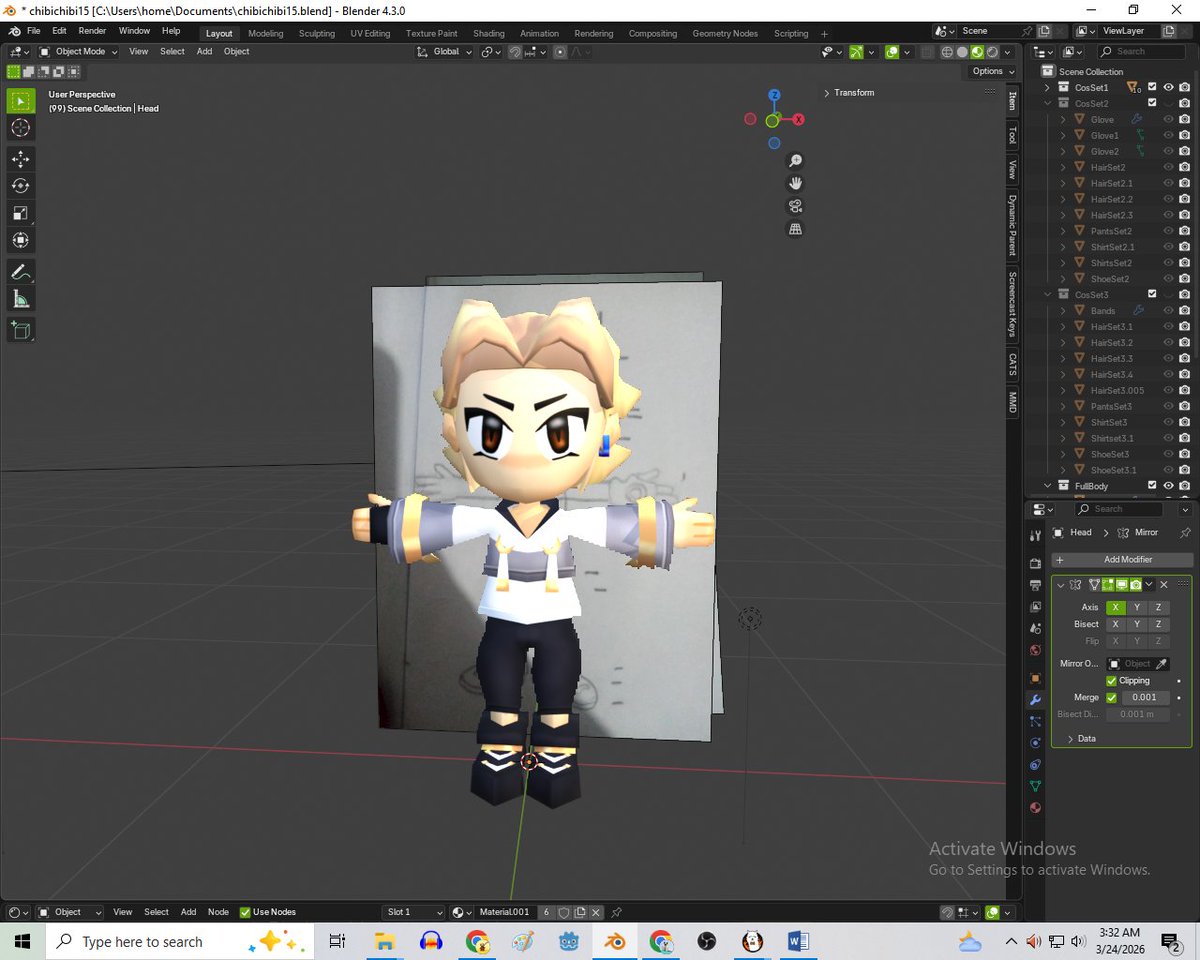Screen dimensions: 1200x960
Task: Open the Physics properties tab
Action: (1036, 743)
